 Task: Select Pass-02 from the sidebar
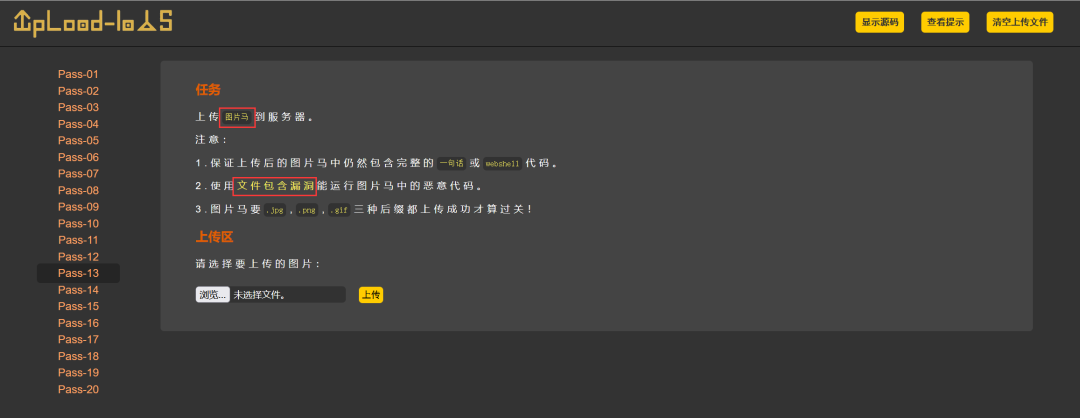click(x=78, y=91)
